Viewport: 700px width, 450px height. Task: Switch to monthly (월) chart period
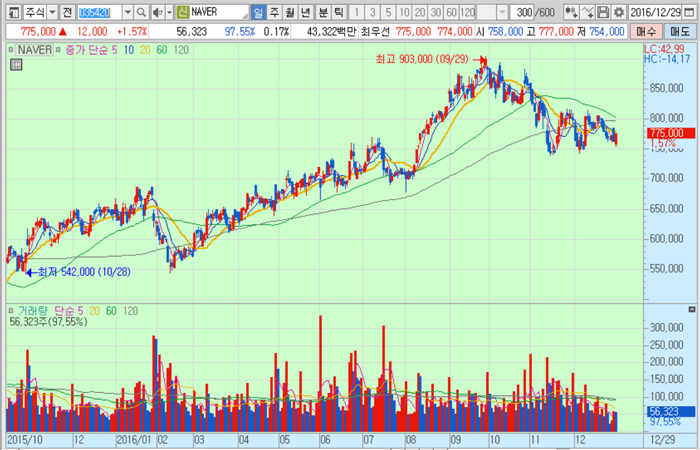290,11
